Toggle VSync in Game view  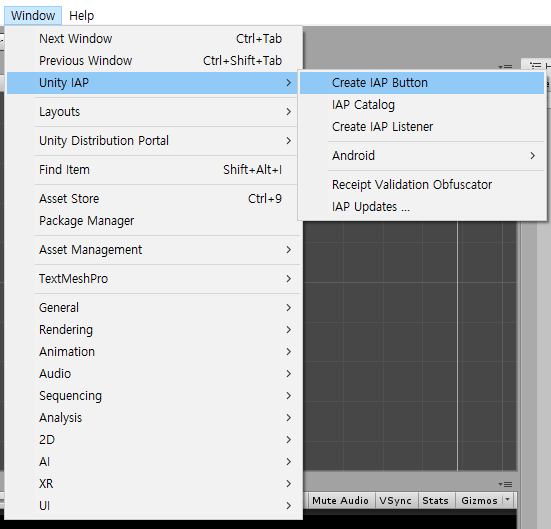(x=395, y=501)
